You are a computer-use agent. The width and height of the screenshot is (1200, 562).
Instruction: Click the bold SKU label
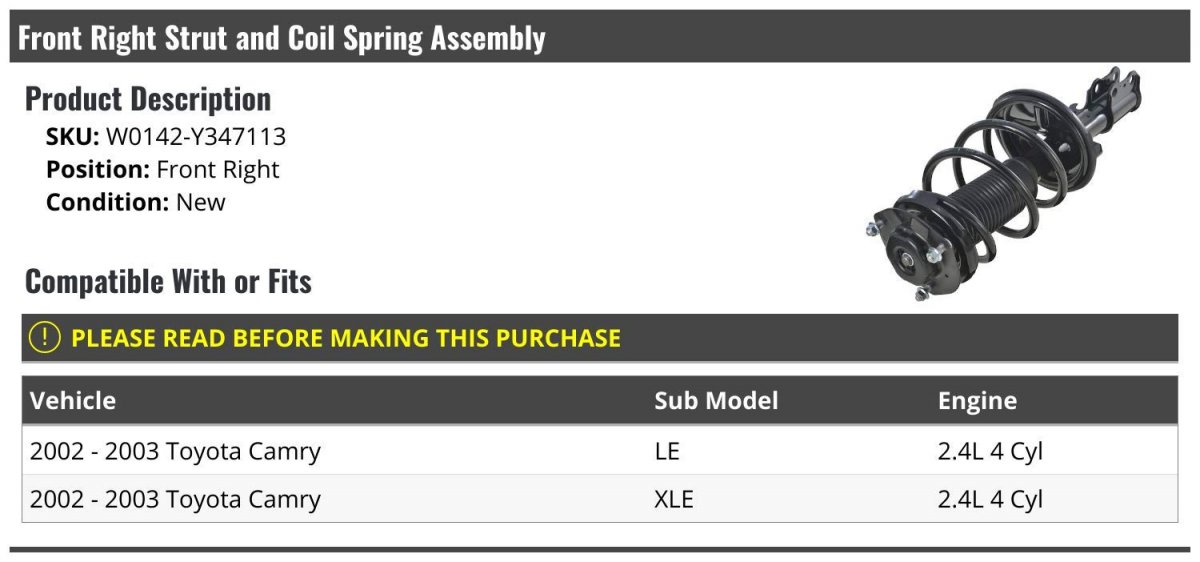pos(72,136)
